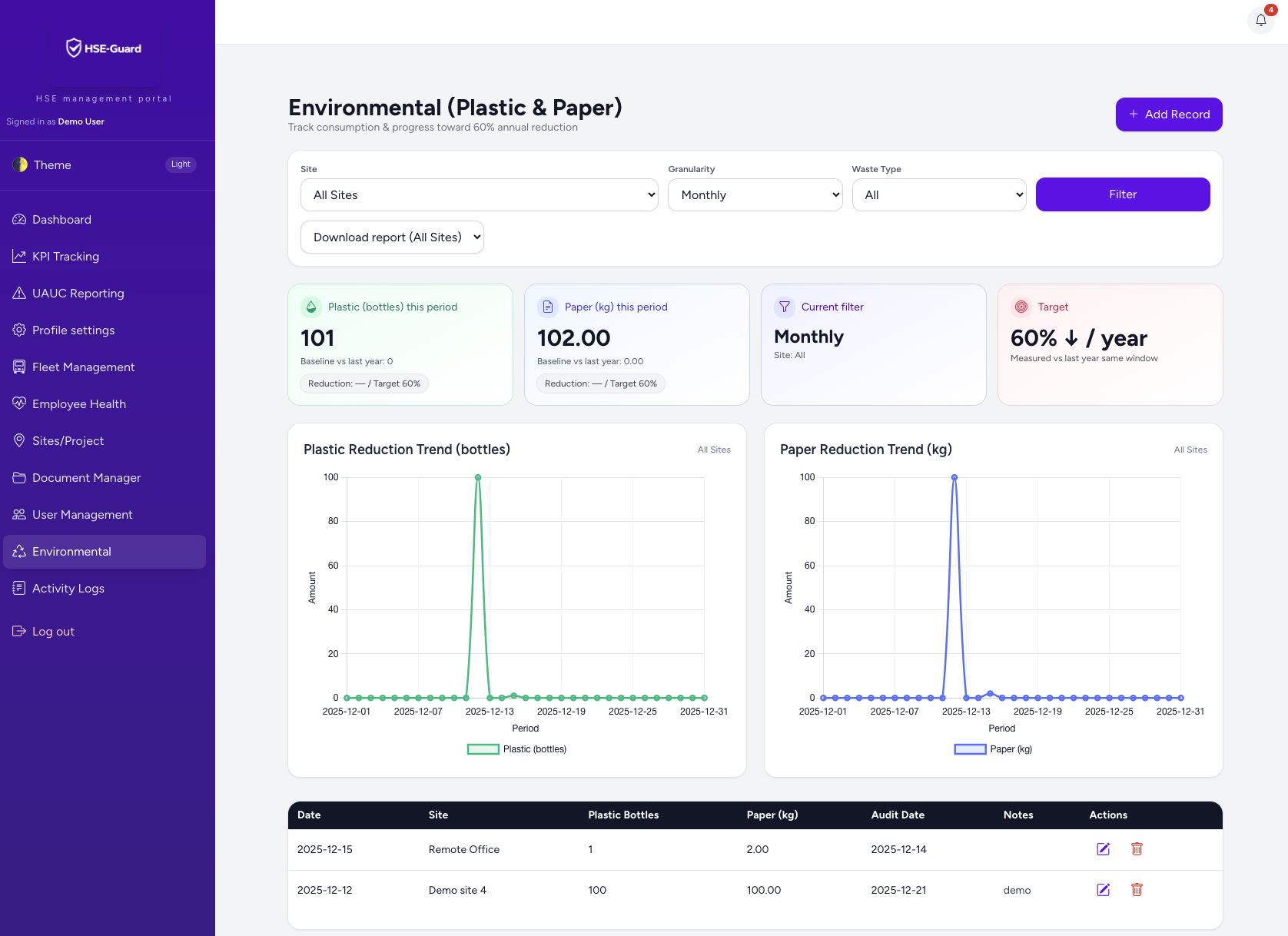The image size is (1288, 936).
Task: Edit the Remote Office record
Action: (x=1103, y=849)
